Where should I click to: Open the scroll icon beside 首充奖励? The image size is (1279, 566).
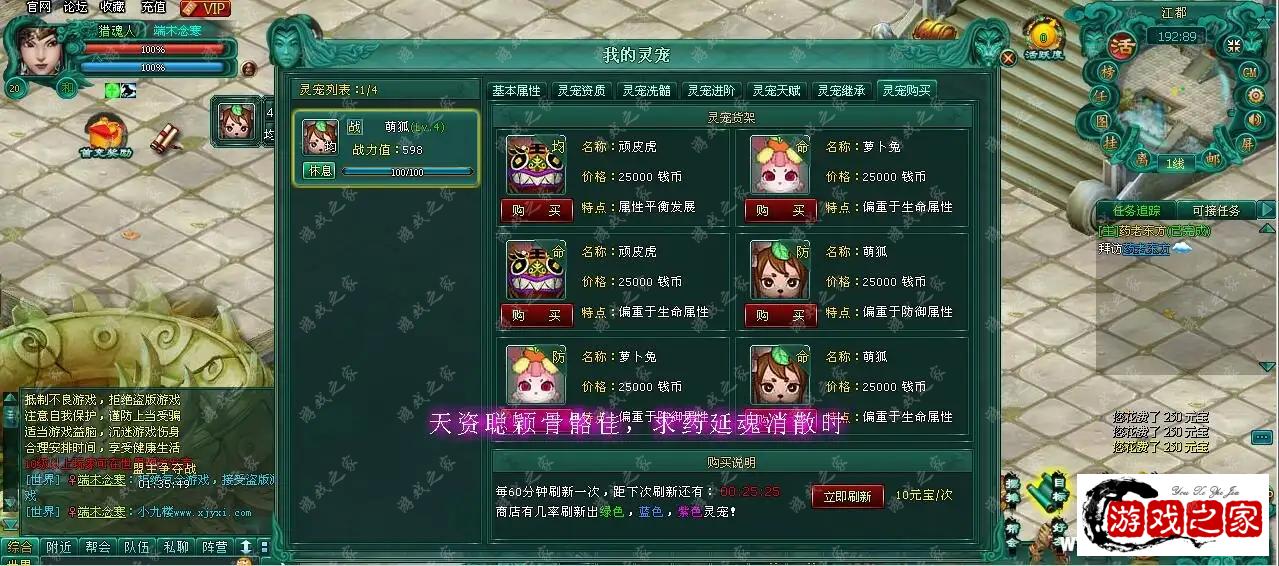click(166, 138)
